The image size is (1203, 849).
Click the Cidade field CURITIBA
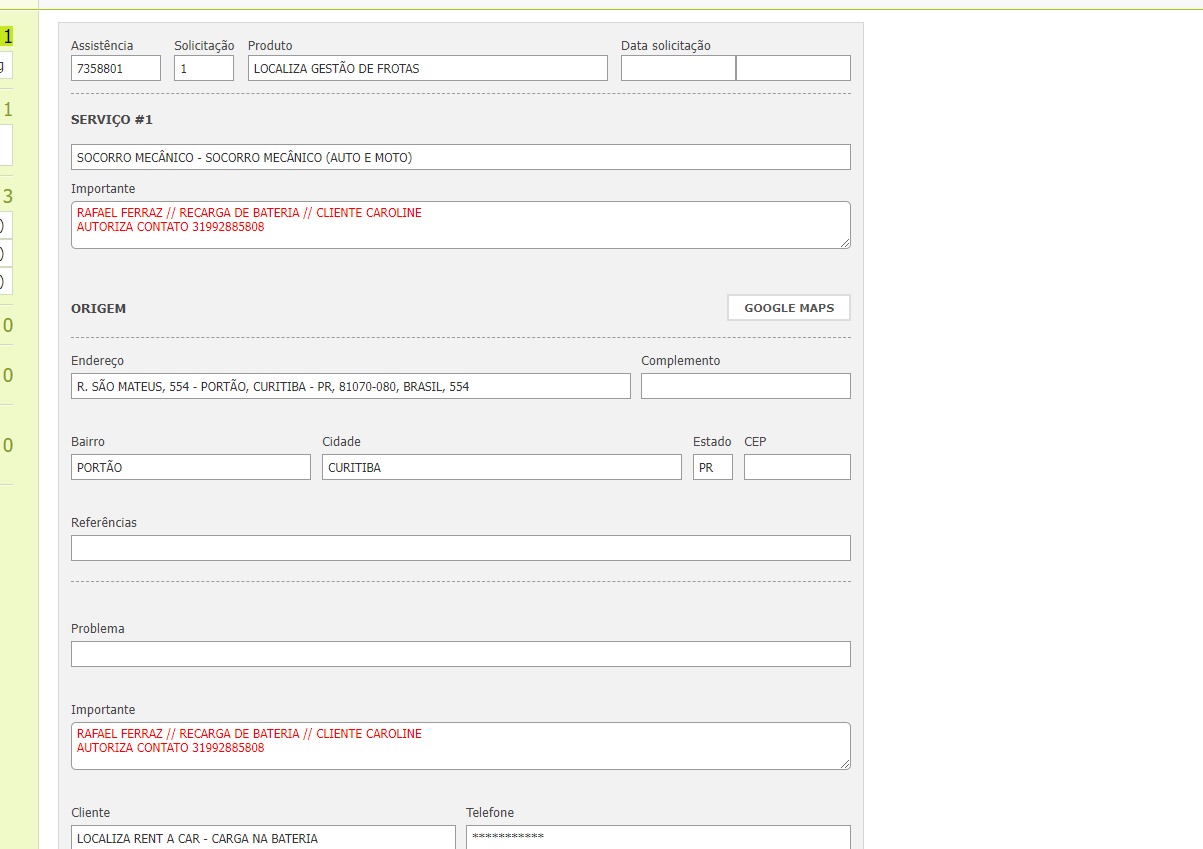coord(502,467)
